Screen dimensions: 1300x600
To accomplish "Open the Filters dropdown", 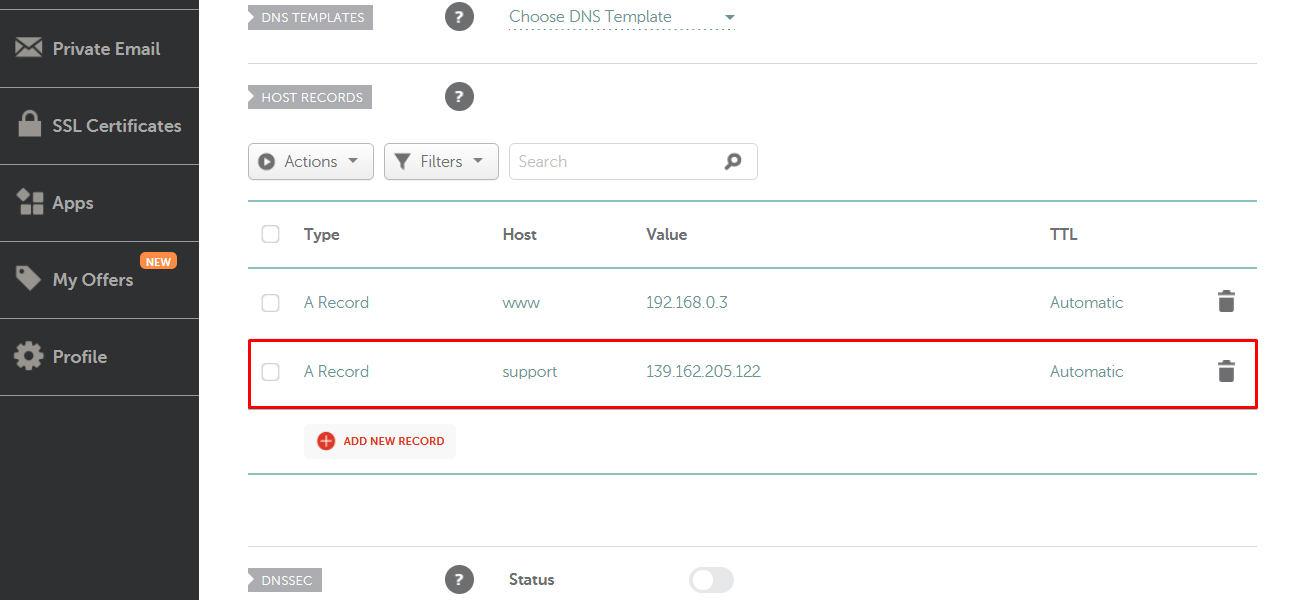I will (441, 161).
